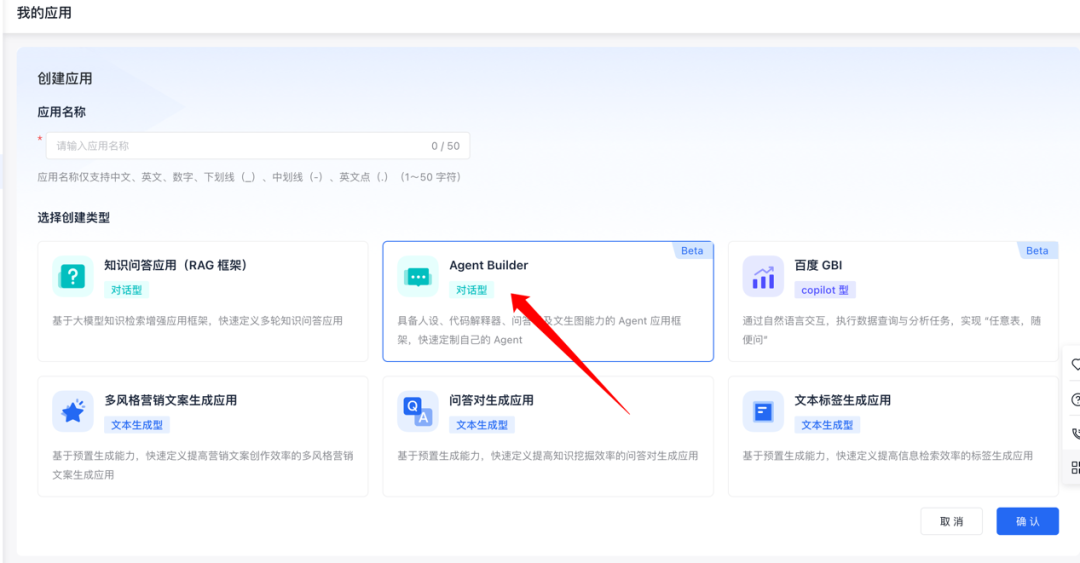Screen dimensions: 1080x563
Task: Click the 应用名称 label
Action: click(x=61, y=112)
